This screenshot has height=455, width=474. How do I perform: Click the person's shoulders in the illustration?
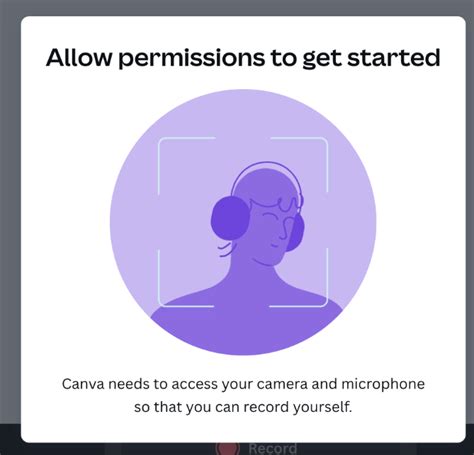[247, 320]
